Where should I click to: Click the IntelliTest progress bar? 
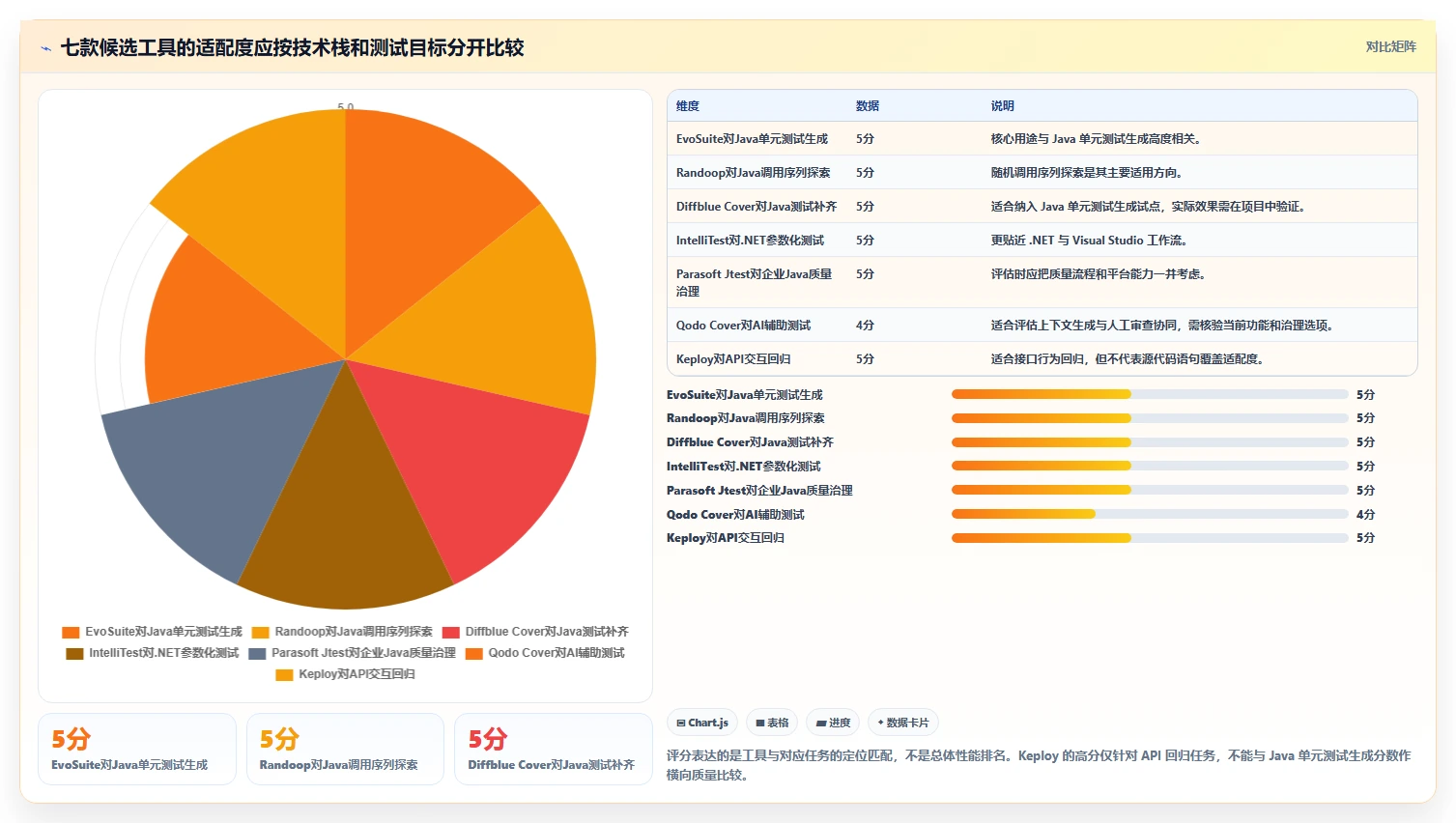(1150, 466)
